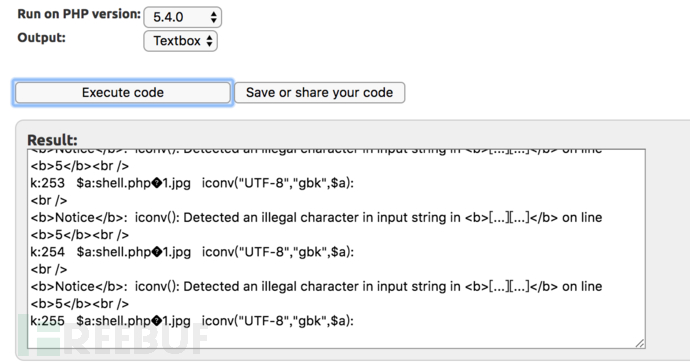This screenshot has width=690, height=363.
Task: Click Save or share your code
Action: 319,92
